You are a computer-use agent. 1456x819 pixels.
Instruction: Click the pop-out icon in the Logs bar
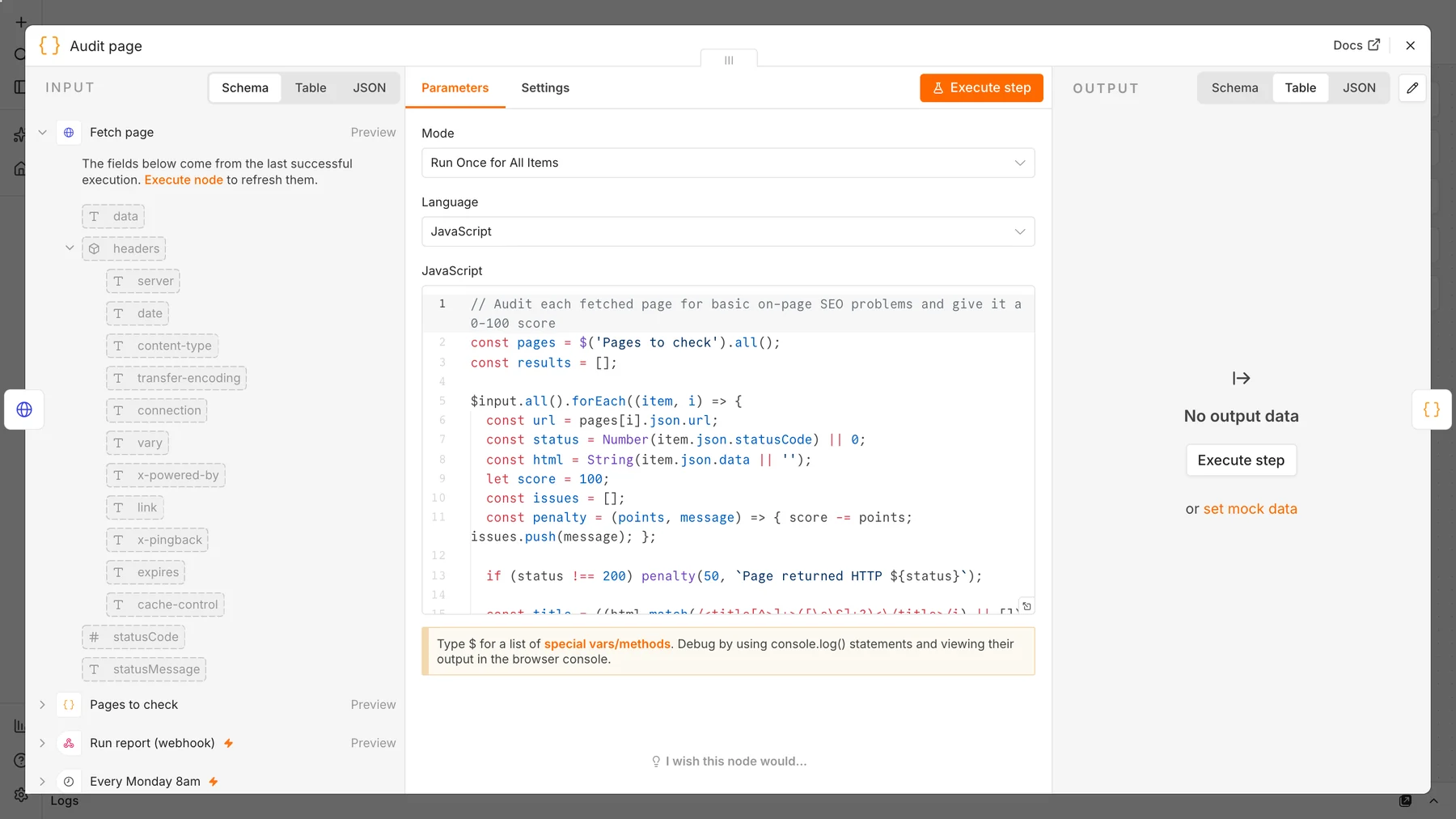pos(1406,800)
